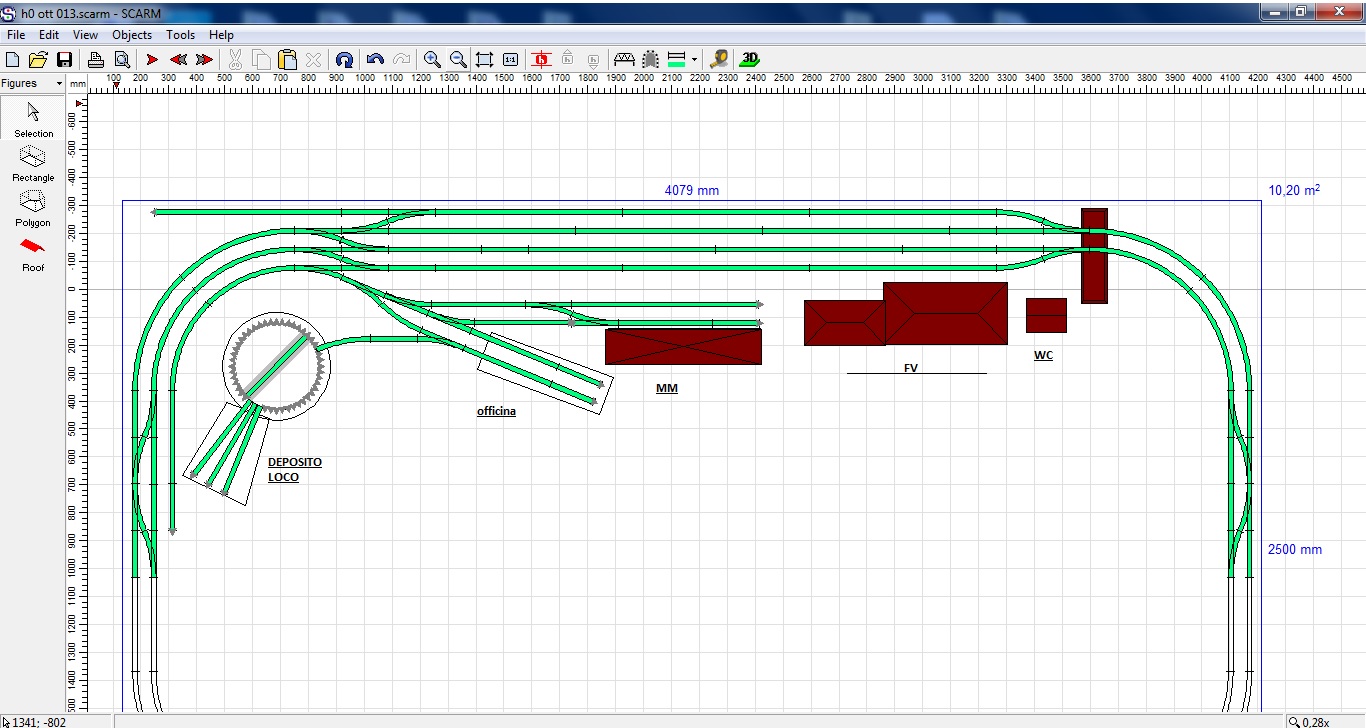The image size is (1366, 728).
Task: Select the MM text label
Action: coord(667,388)
